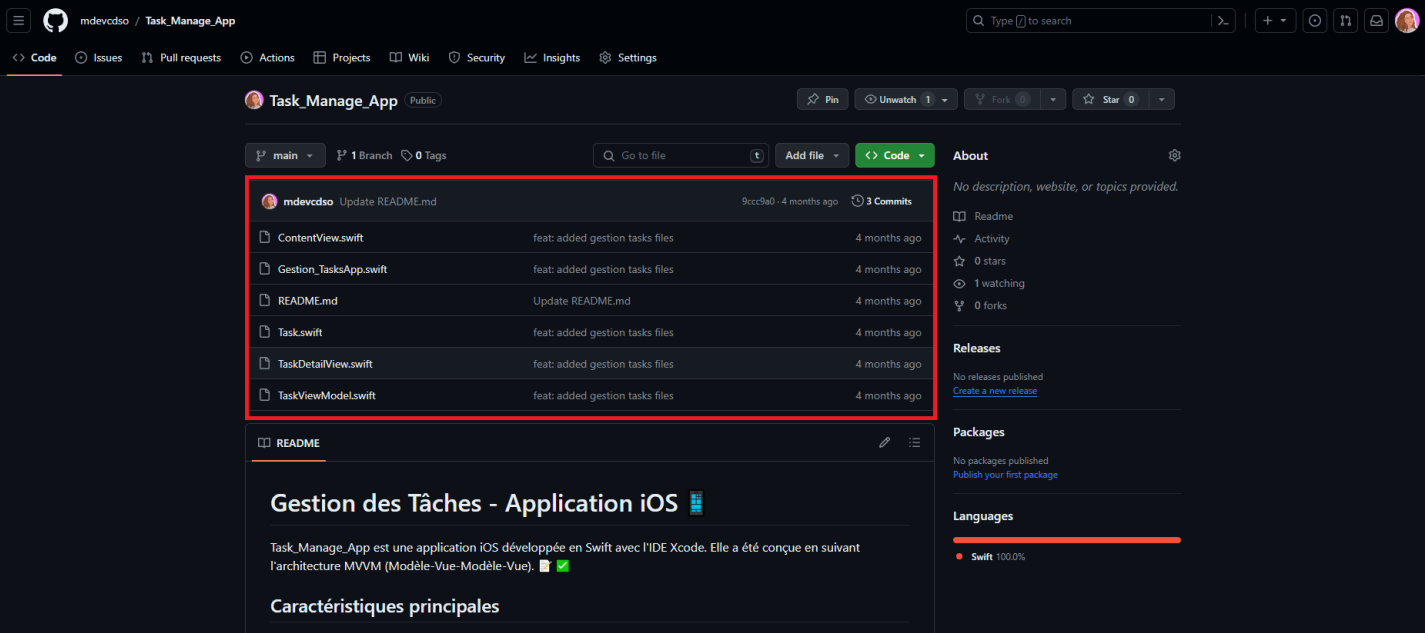View the 3 Commits history
Screen dimensions: 1425x633
[x=881, y=200]
